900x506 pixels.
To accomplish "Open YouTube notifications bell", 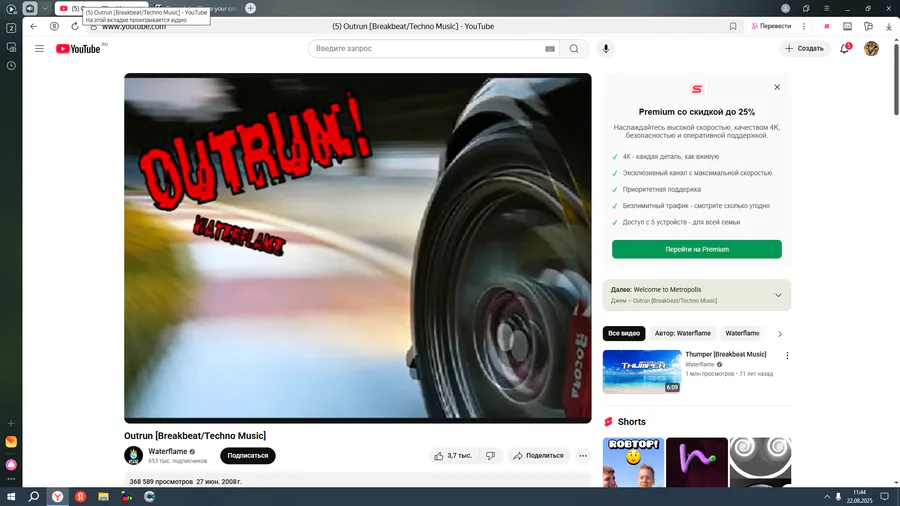I will (x=844, y=49).
